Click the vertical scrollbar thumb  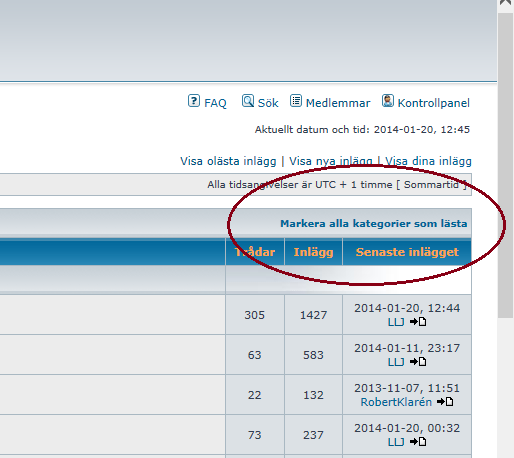pos(505,165)
